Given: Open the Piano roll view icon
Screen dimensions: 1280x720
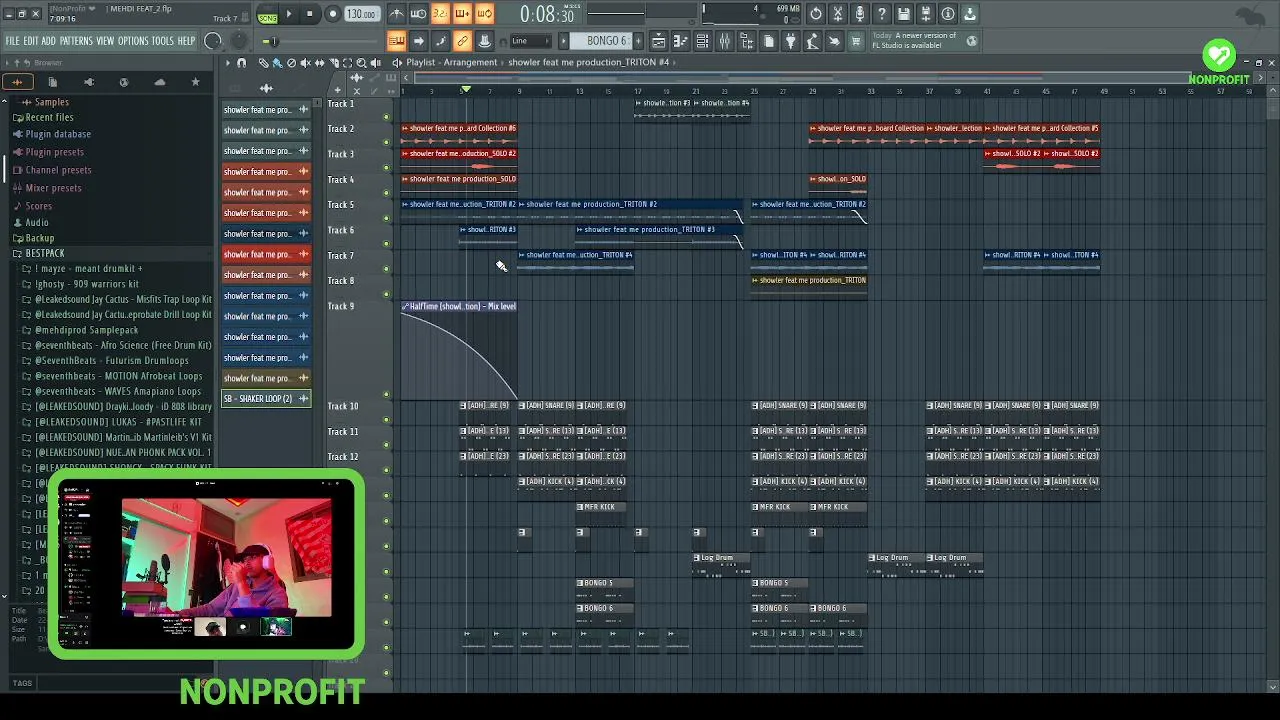Looking at the screenshot, I should (x=680, y=41).
